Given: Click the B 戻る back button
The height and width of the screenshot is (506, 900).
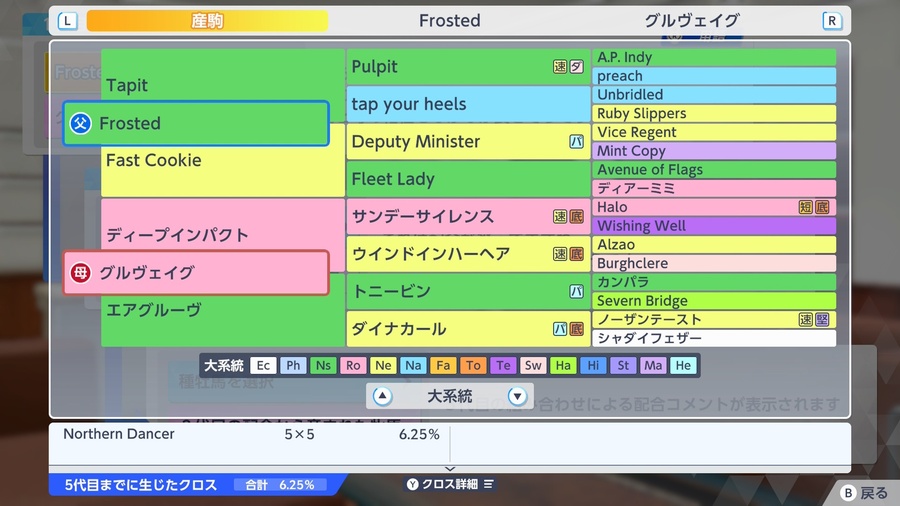Looking at the screenshot, I should point(864,493).
